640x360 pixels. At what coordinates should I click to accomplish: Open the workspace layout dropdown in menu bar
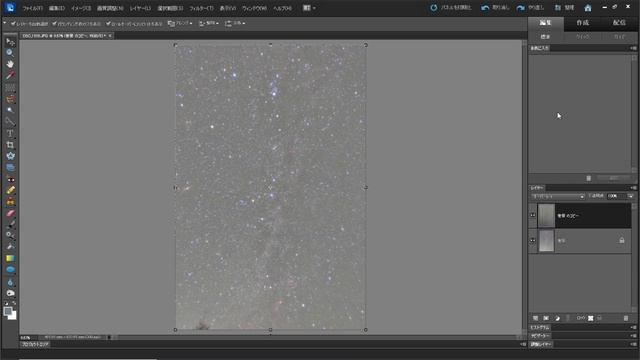point(309,8)
